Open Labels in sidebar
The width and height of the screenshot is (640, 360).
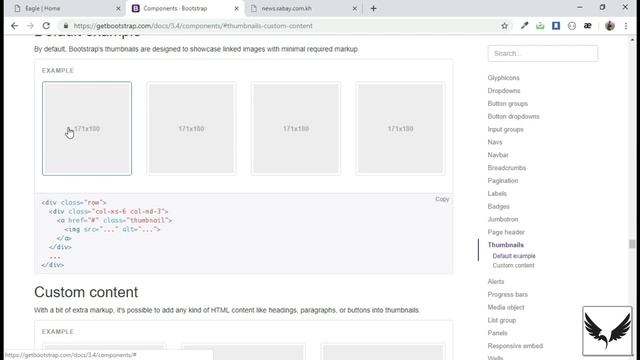497,193
